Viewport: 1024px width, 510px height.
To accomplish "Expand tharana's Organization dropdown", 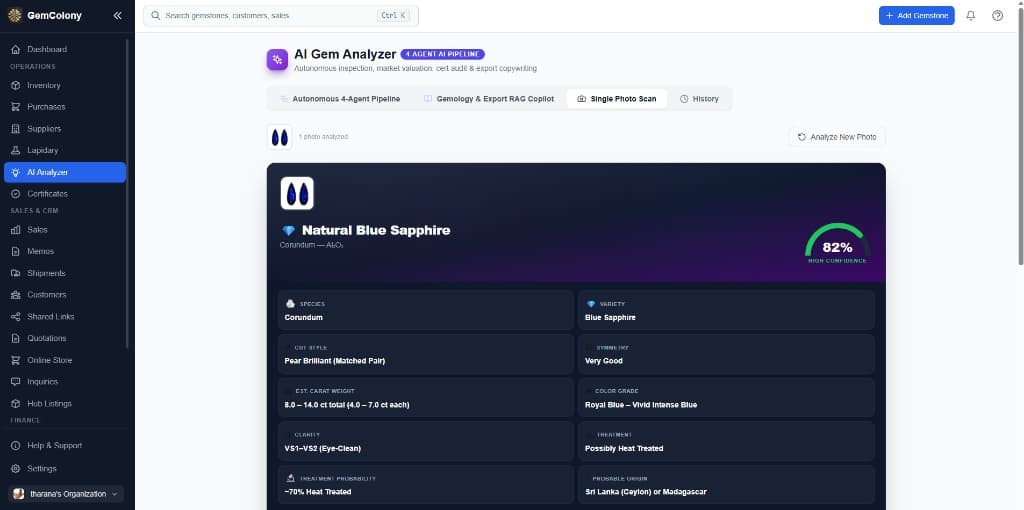I will pyautogui.click(x=65, y=494).
